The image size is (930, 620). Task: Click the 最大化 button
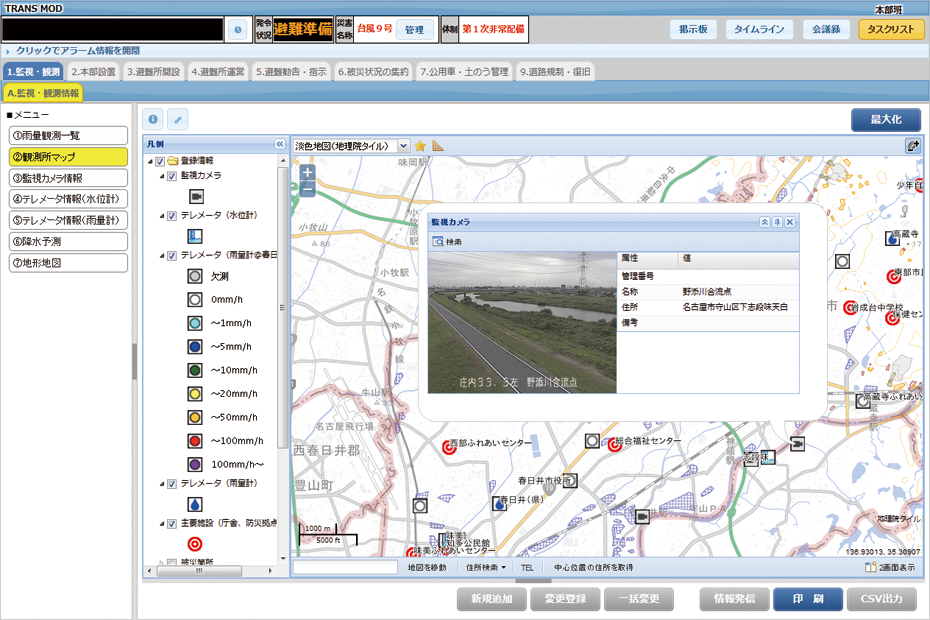(x=886, y=119)
